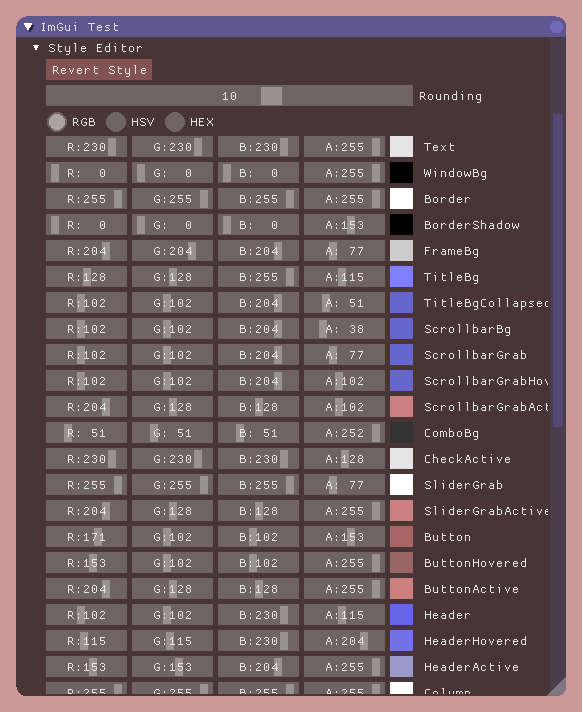The width and height of the screenshot is (582, 712).
Task: Adjust the Rounding slider
Action: (229, 96)
